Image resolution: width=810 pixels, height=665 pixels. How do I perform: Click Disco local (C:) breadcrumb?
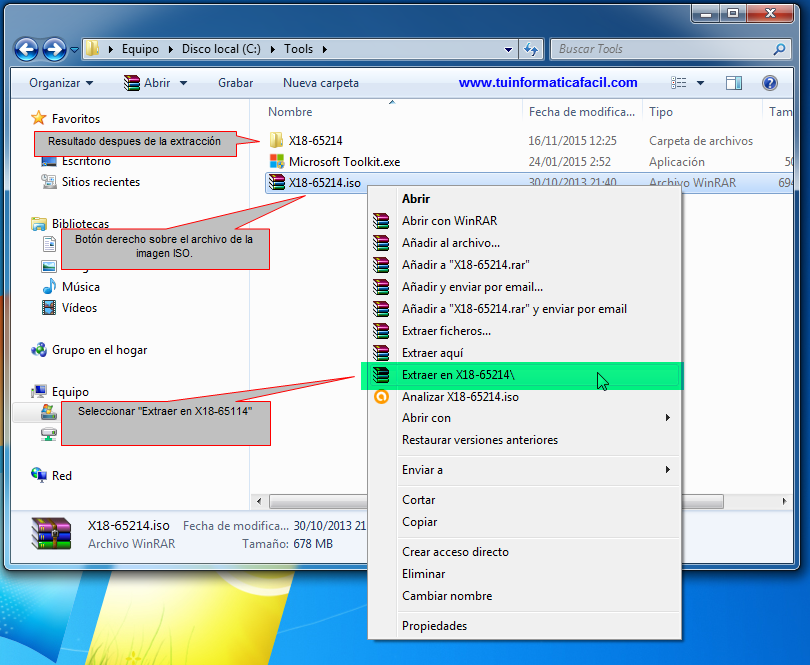click(221, 49)
